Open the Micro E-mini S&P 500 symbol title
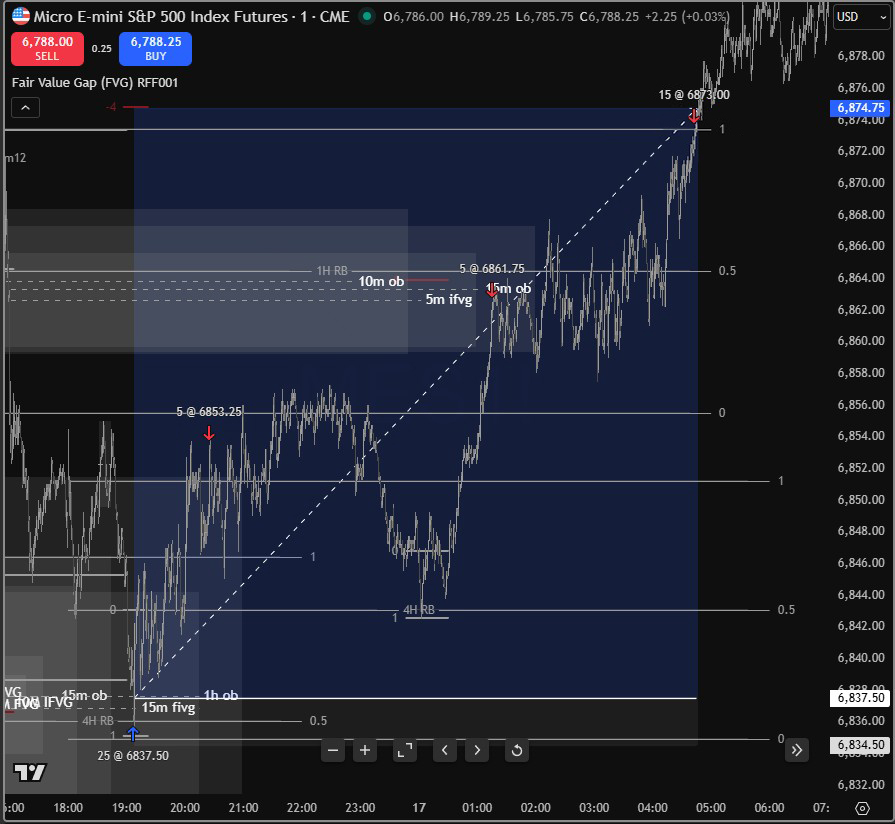895x824 pixels. 191,17
